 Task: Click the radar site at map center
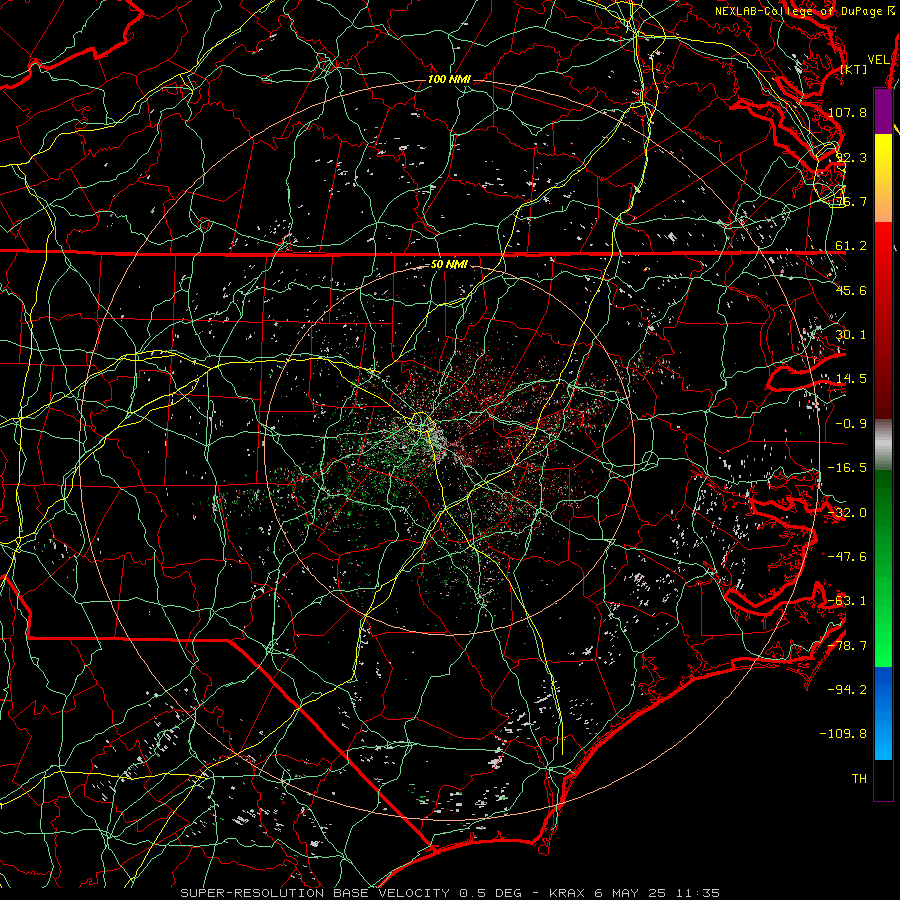click(449, 449)
